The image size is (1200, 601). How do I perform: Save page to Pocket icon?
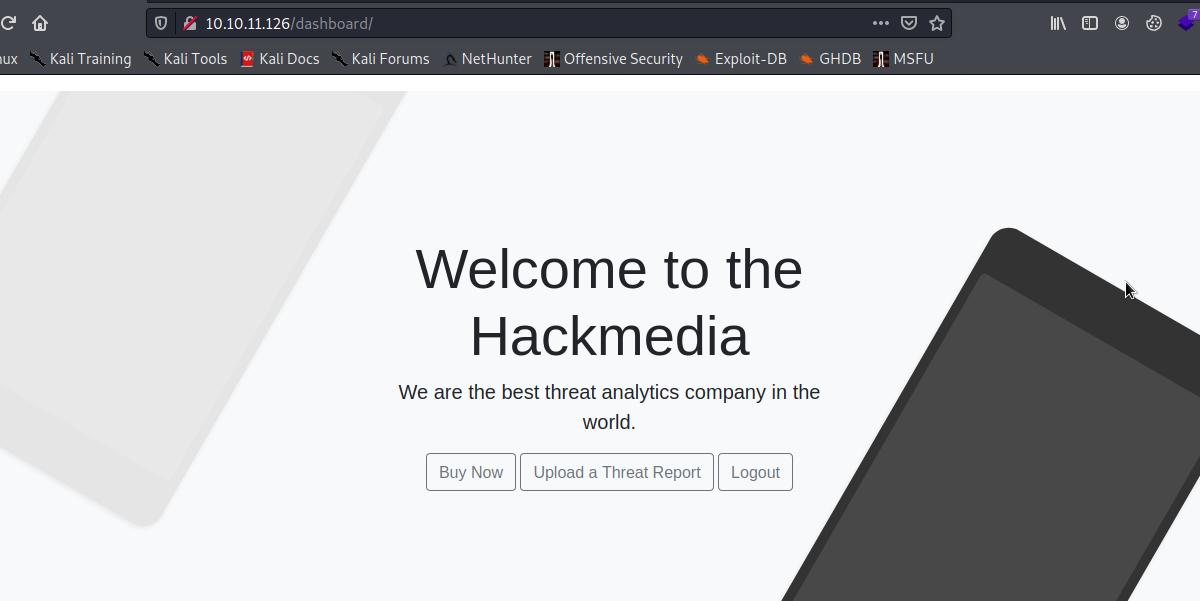click(x=909, y=23)
